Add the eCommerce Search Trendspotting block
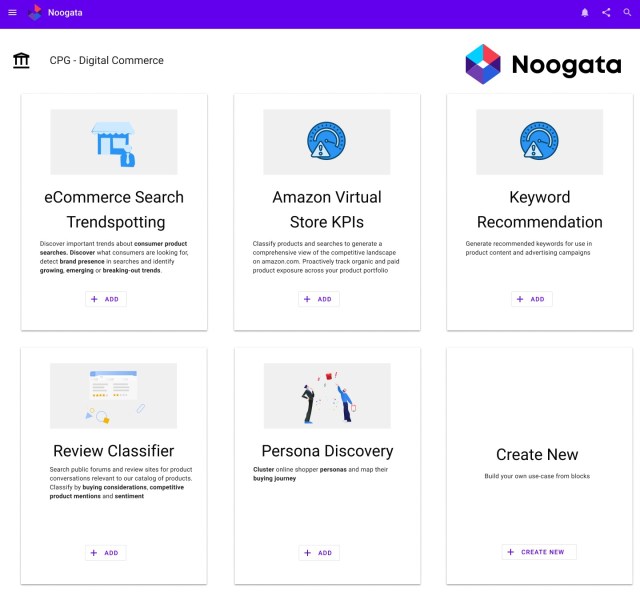 click(106, 299)
